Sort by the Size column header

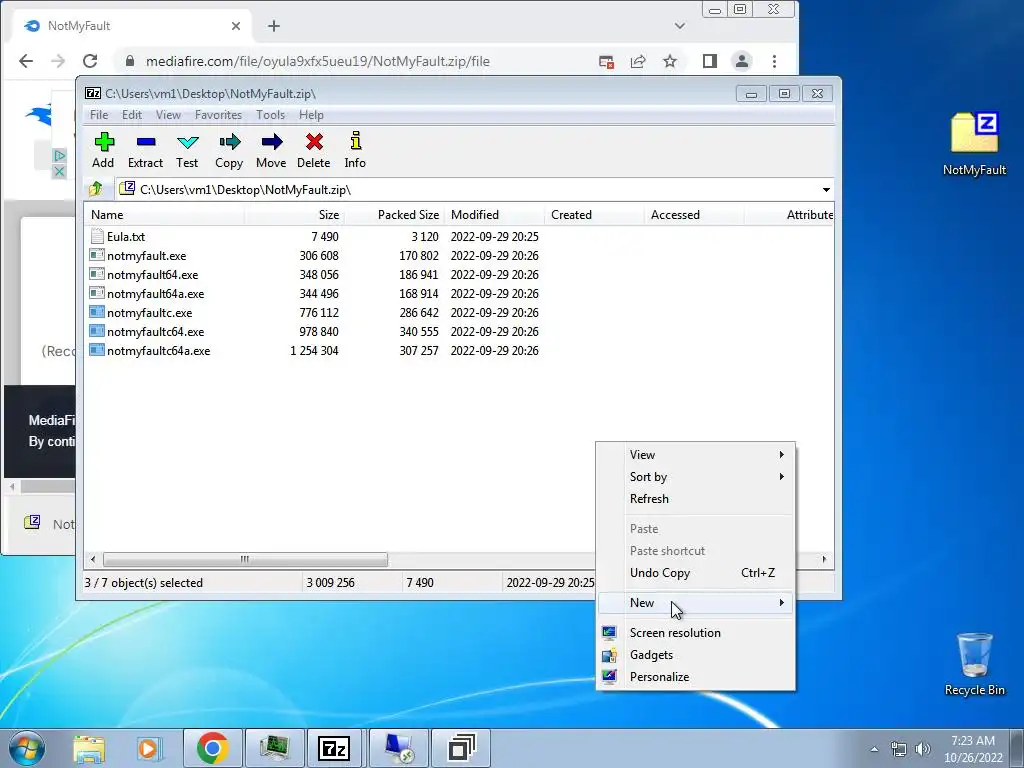[x=295, y=215]
